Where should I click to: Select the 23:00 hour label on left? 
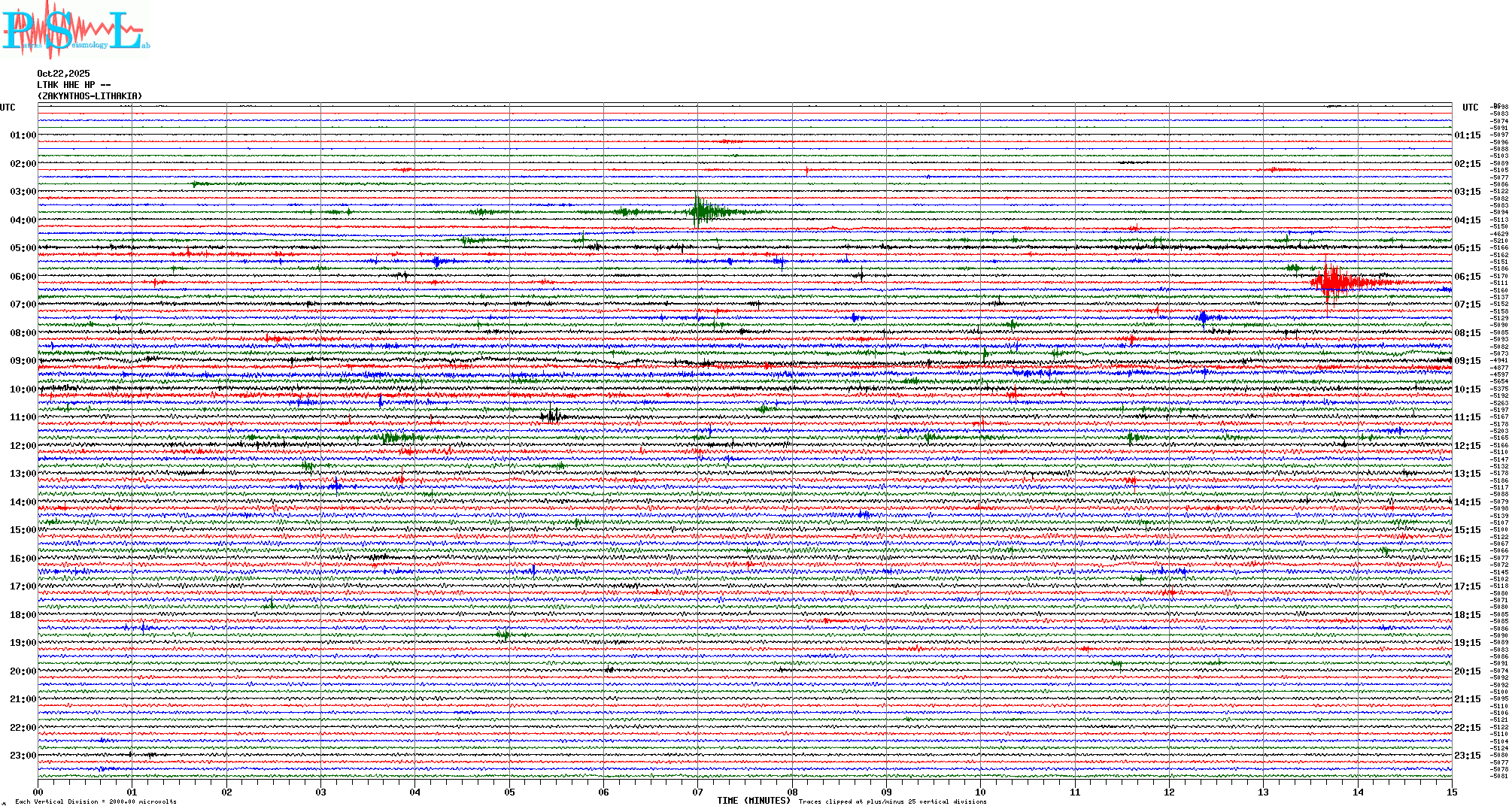click(x=23, y=756)
